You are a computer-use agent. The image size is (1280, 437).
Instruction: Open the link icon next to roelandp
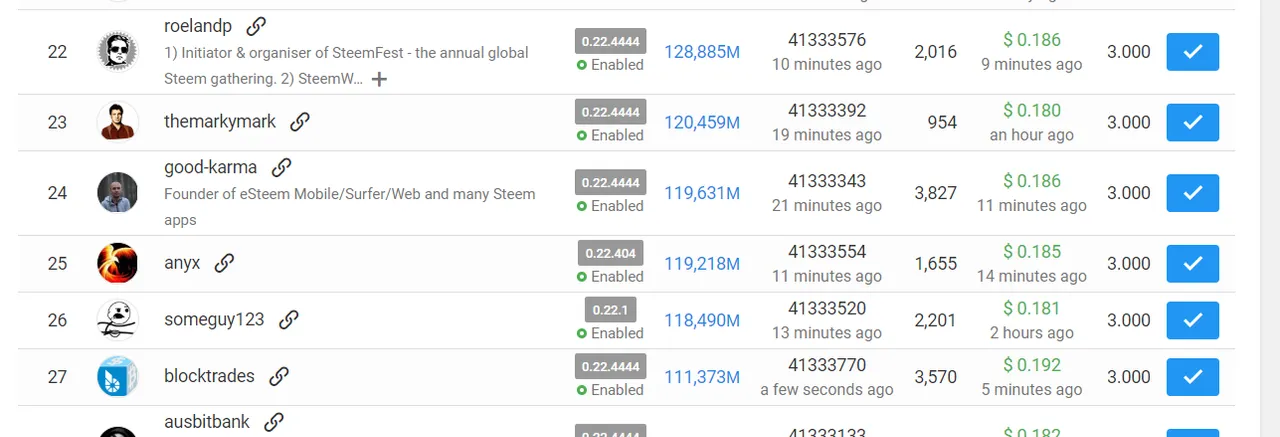point(256,26)
